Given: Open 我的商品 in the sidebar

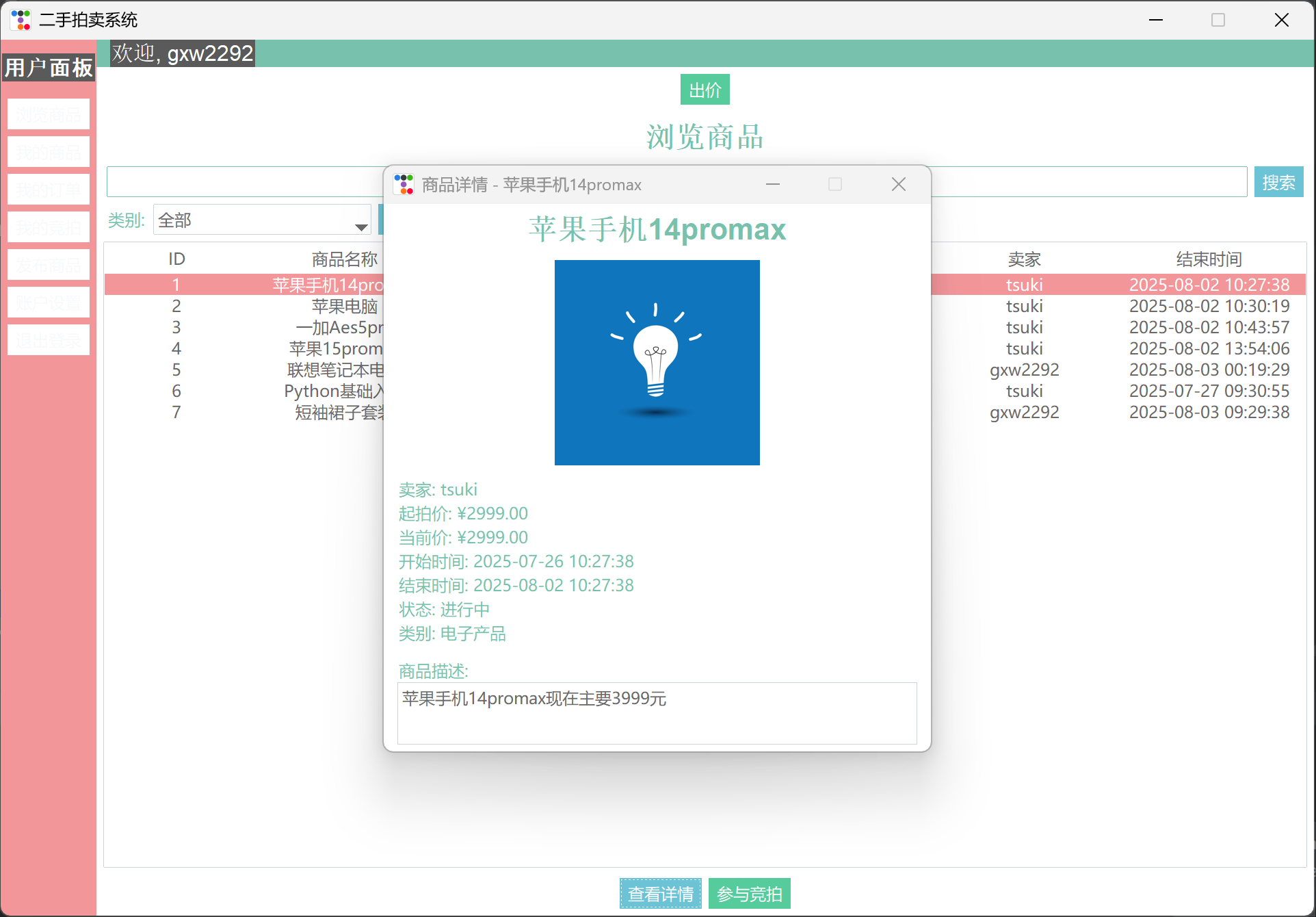Looking at the screenshot, I should tap(49, 152).
